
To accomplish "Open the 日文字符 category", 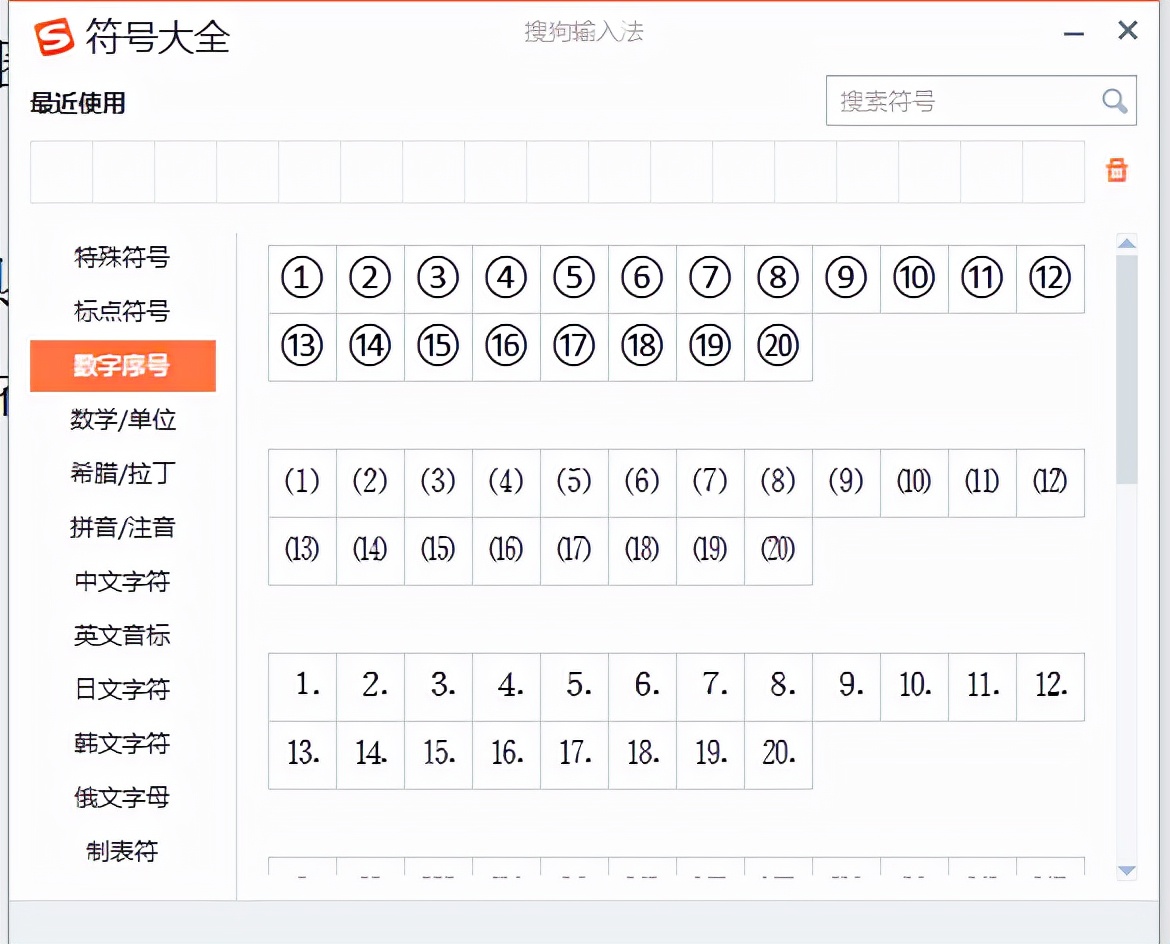I will [121, 689].
